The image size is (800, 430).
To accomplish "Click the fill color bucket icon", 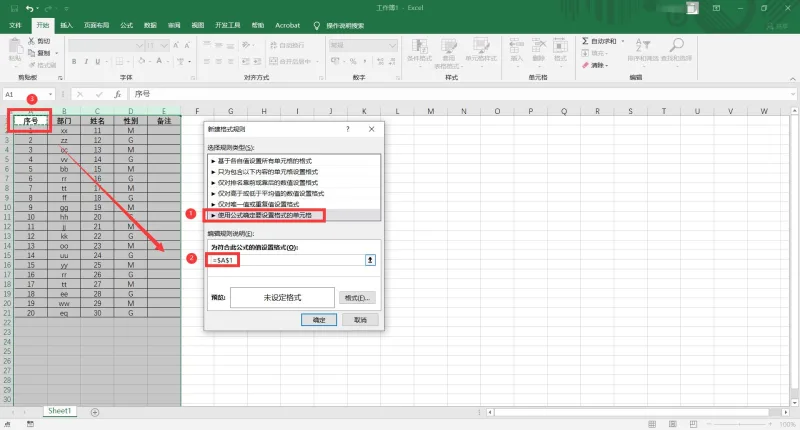I will pos(141,61).
